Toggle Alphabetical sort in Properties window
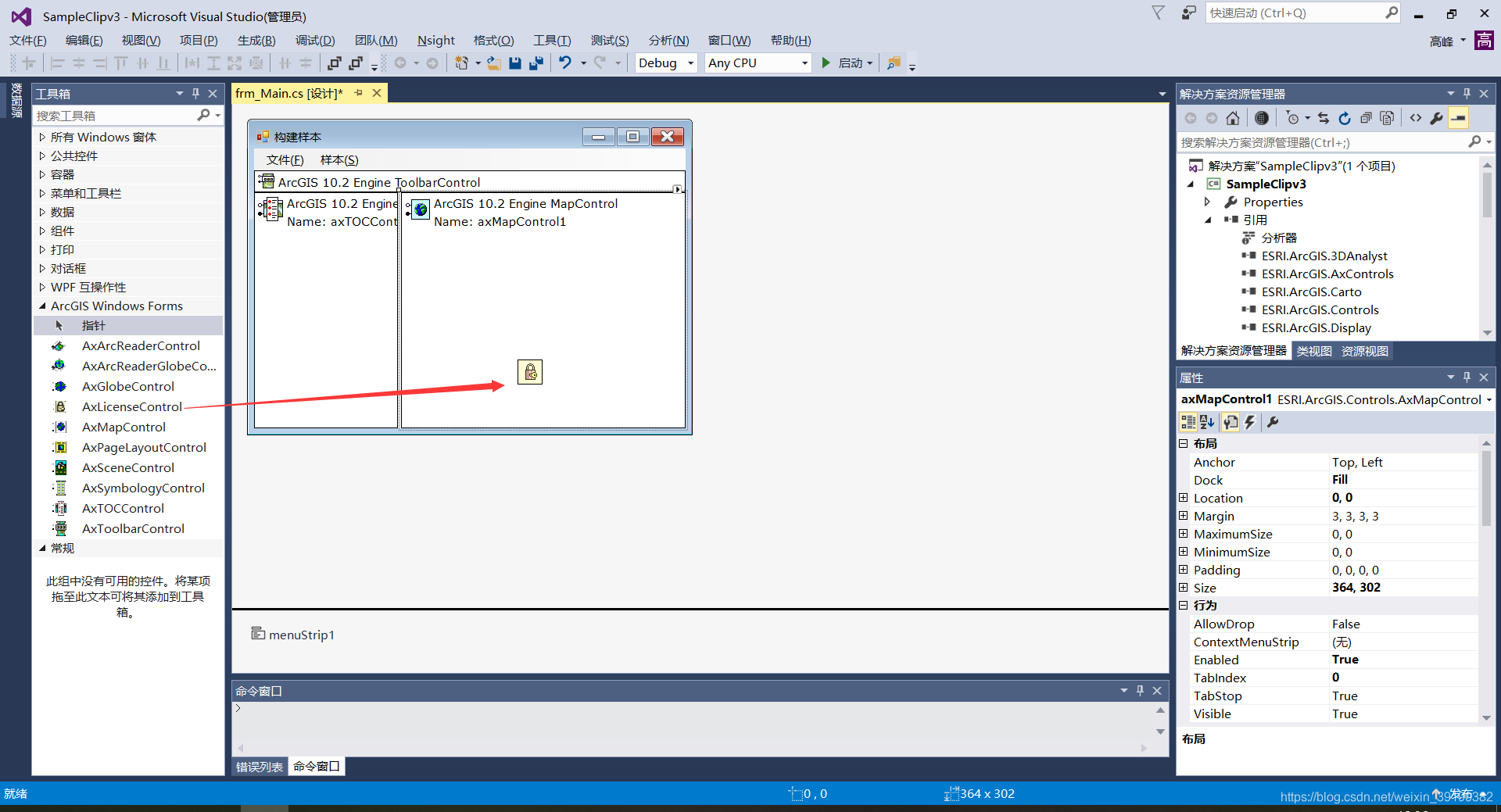The image size is (1501, 812). [x=1207, y=422]
